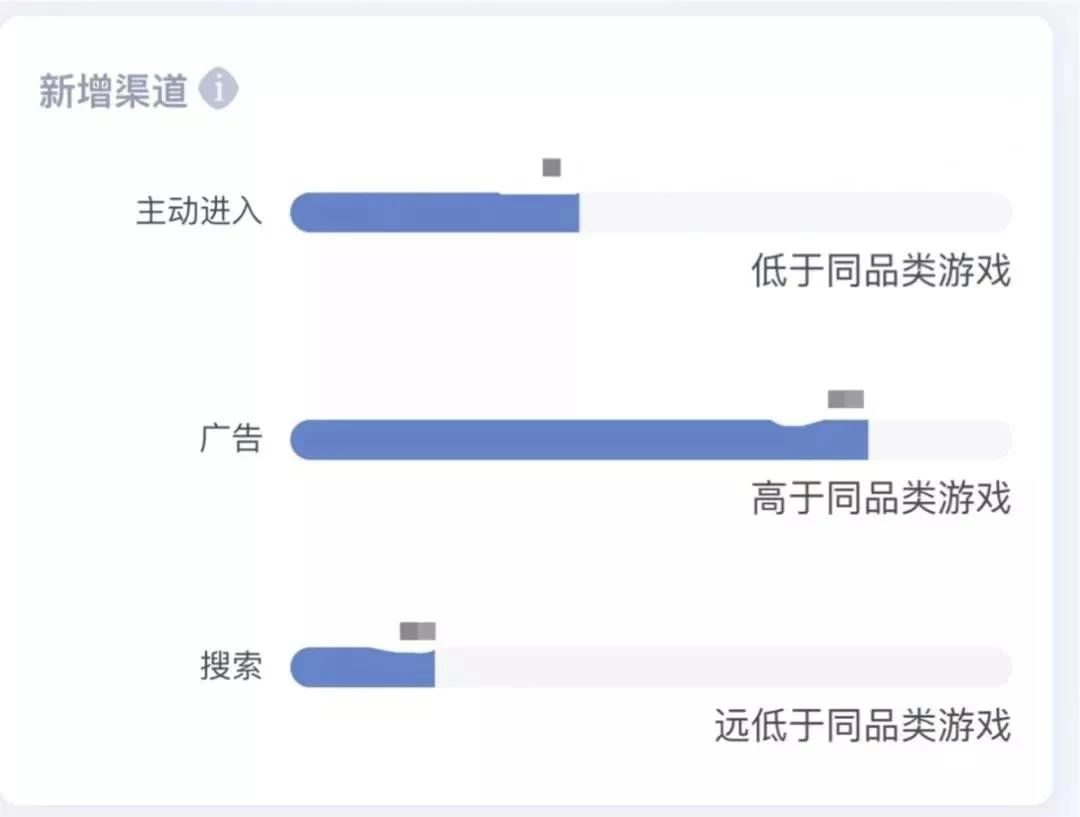The height and width of the screenshot is (817, 1080).
Task: Click the right end of 搜索 bar track
Action: (1000, 667)
